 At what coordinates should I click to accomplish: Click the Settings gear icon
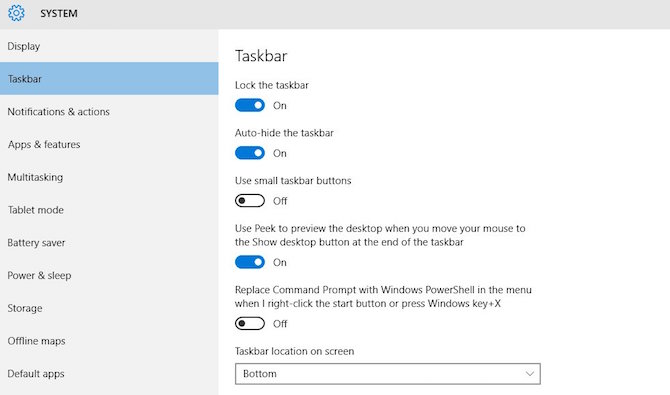(16, 13)
